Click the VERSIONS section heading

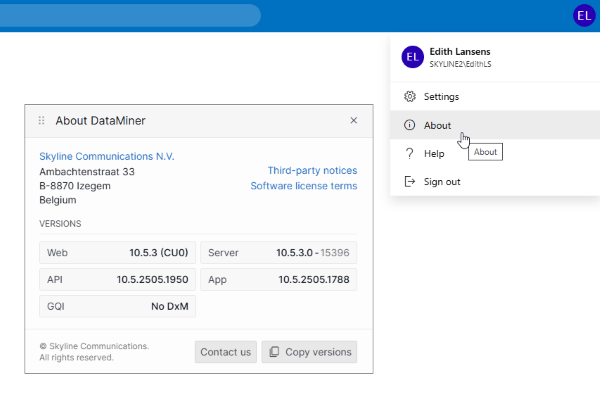(60, 224)
